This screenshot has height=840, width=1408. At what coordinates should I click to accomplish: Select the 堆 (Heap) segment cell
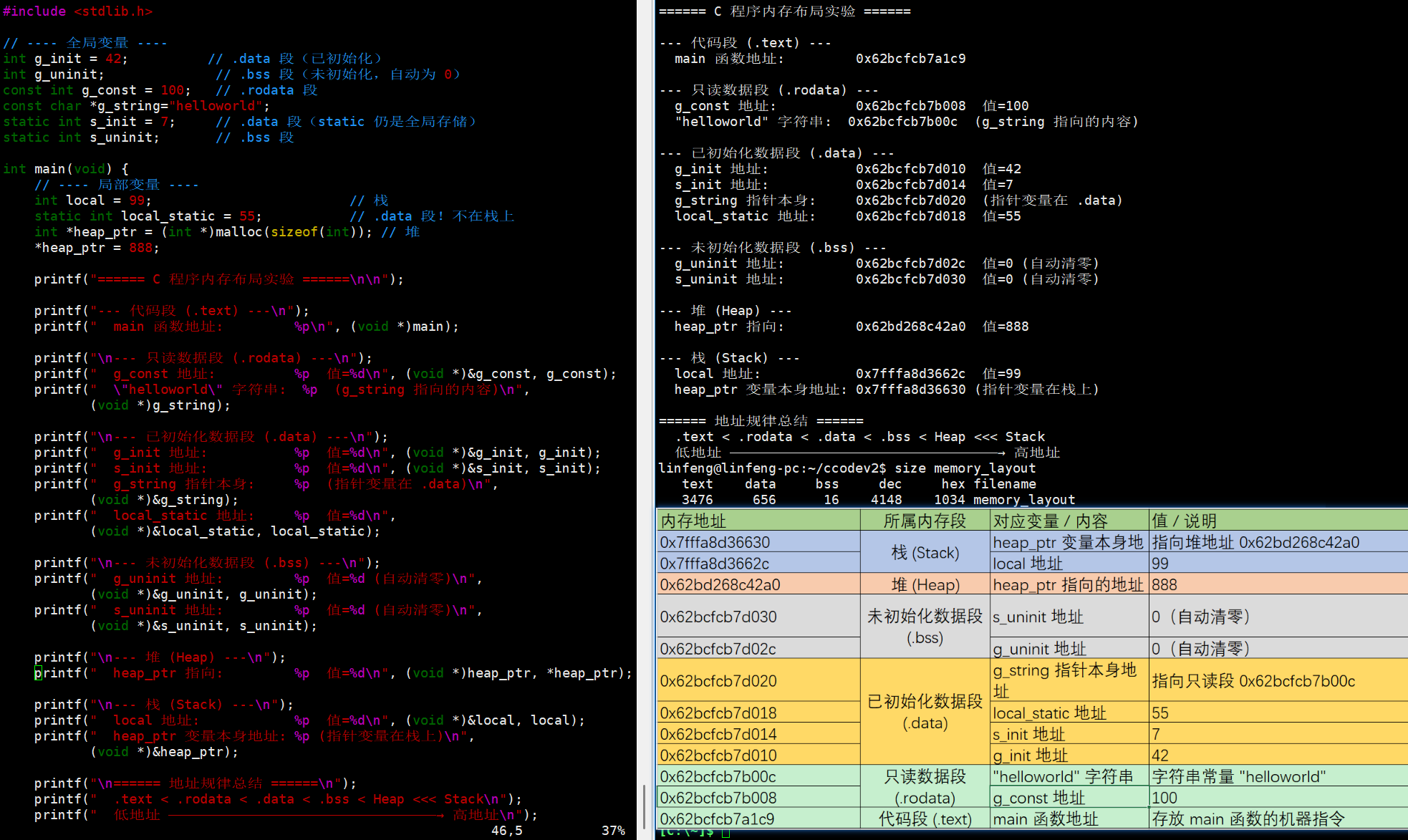(x=925, y=584)
